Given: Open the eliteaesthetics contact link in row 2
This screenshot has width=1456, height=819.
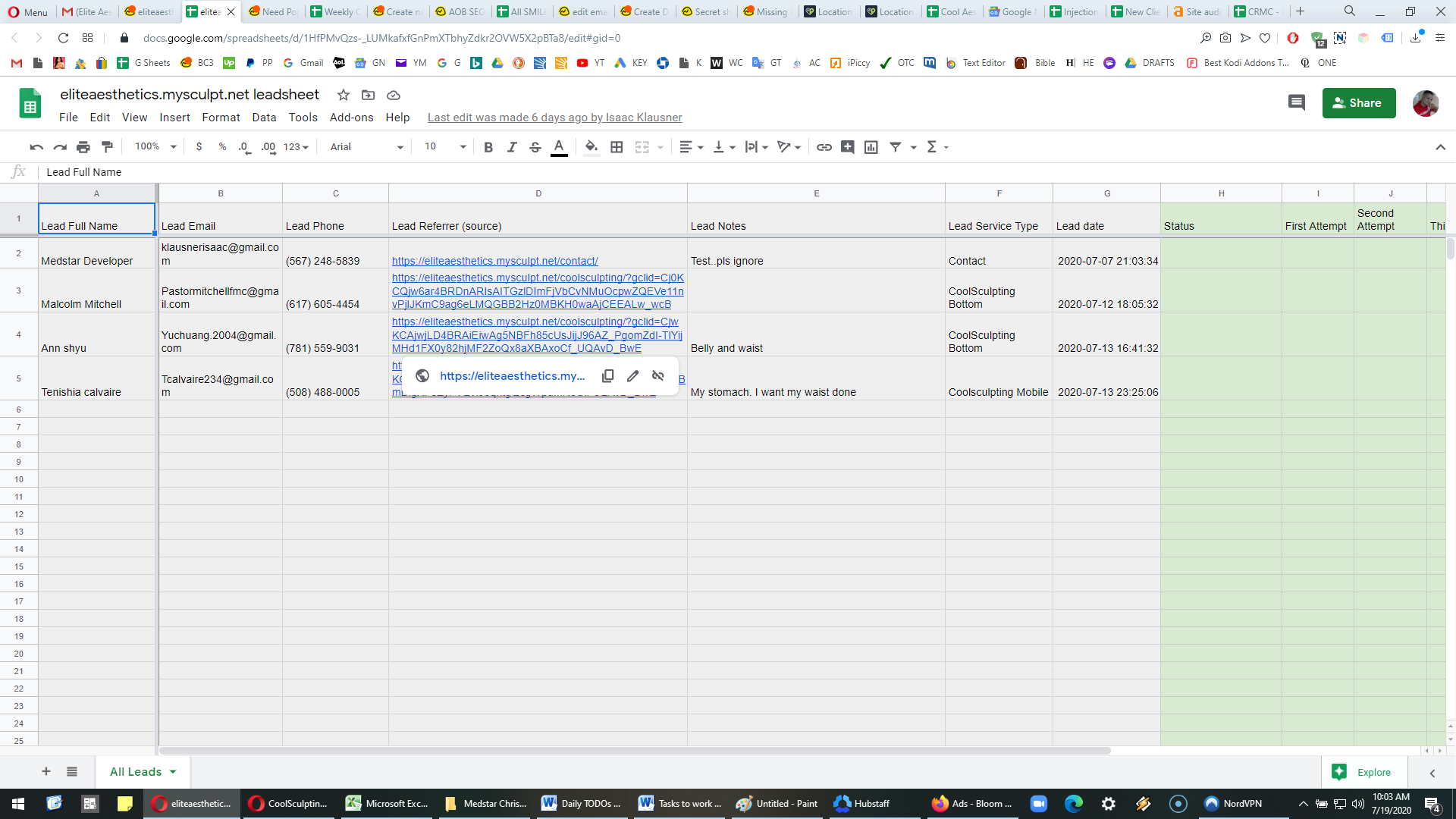Looking at the screenshot, I should pyautogui.click(x=494, y=261).
